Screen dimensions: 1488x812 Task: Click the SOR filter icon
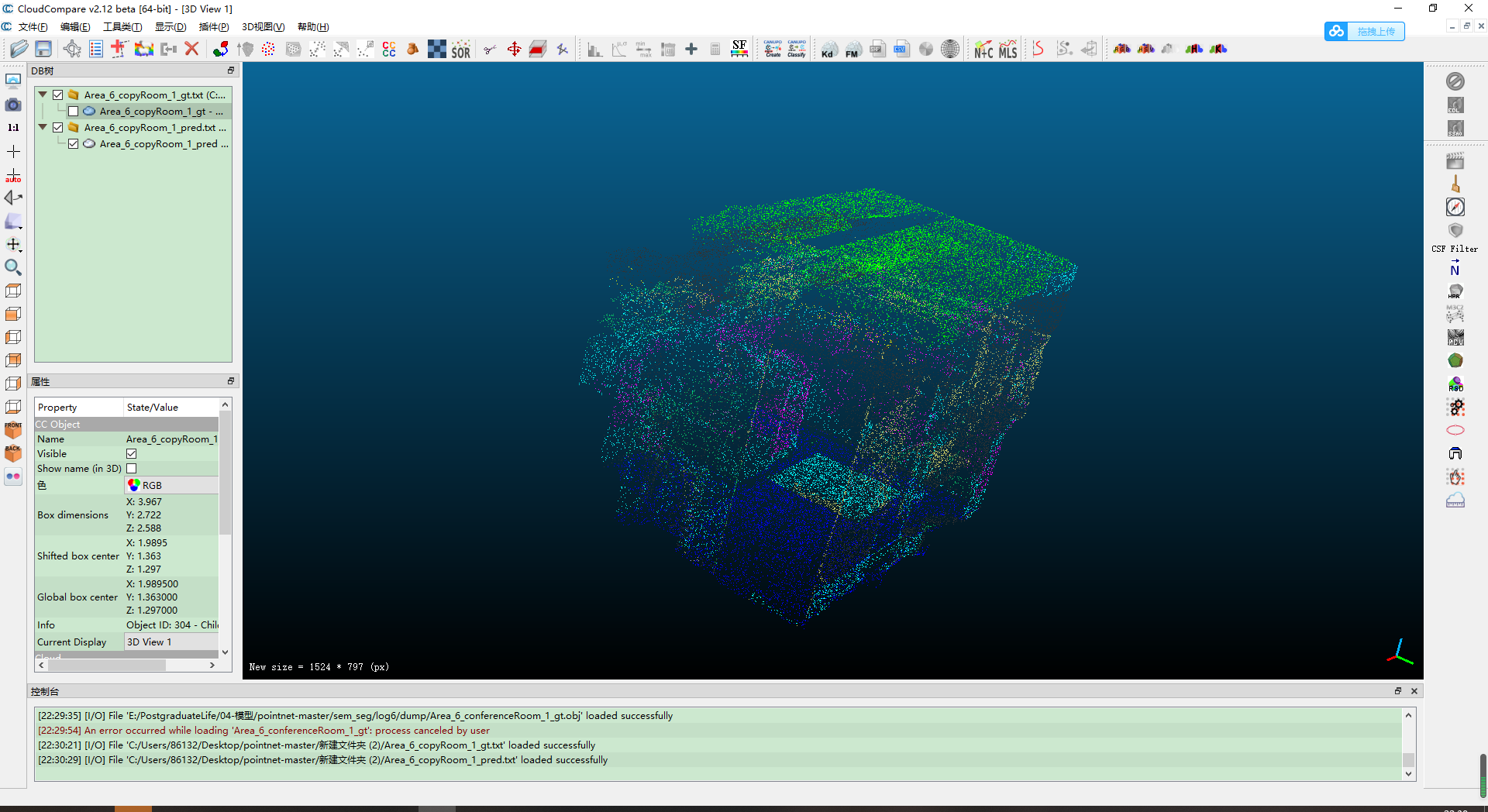pyautogui.click(x=461, y=50)
